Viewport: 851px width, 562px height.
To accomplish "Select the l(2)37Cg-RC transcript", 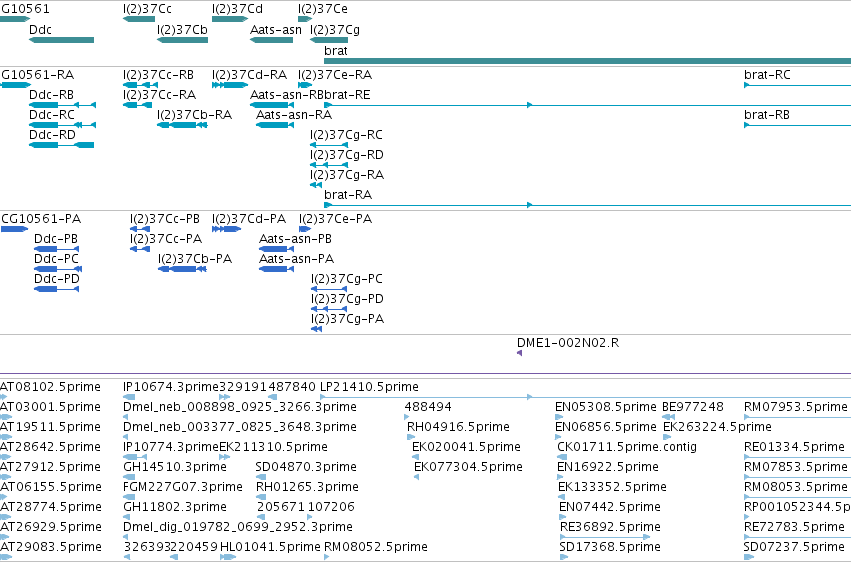I will click(329, 145).
